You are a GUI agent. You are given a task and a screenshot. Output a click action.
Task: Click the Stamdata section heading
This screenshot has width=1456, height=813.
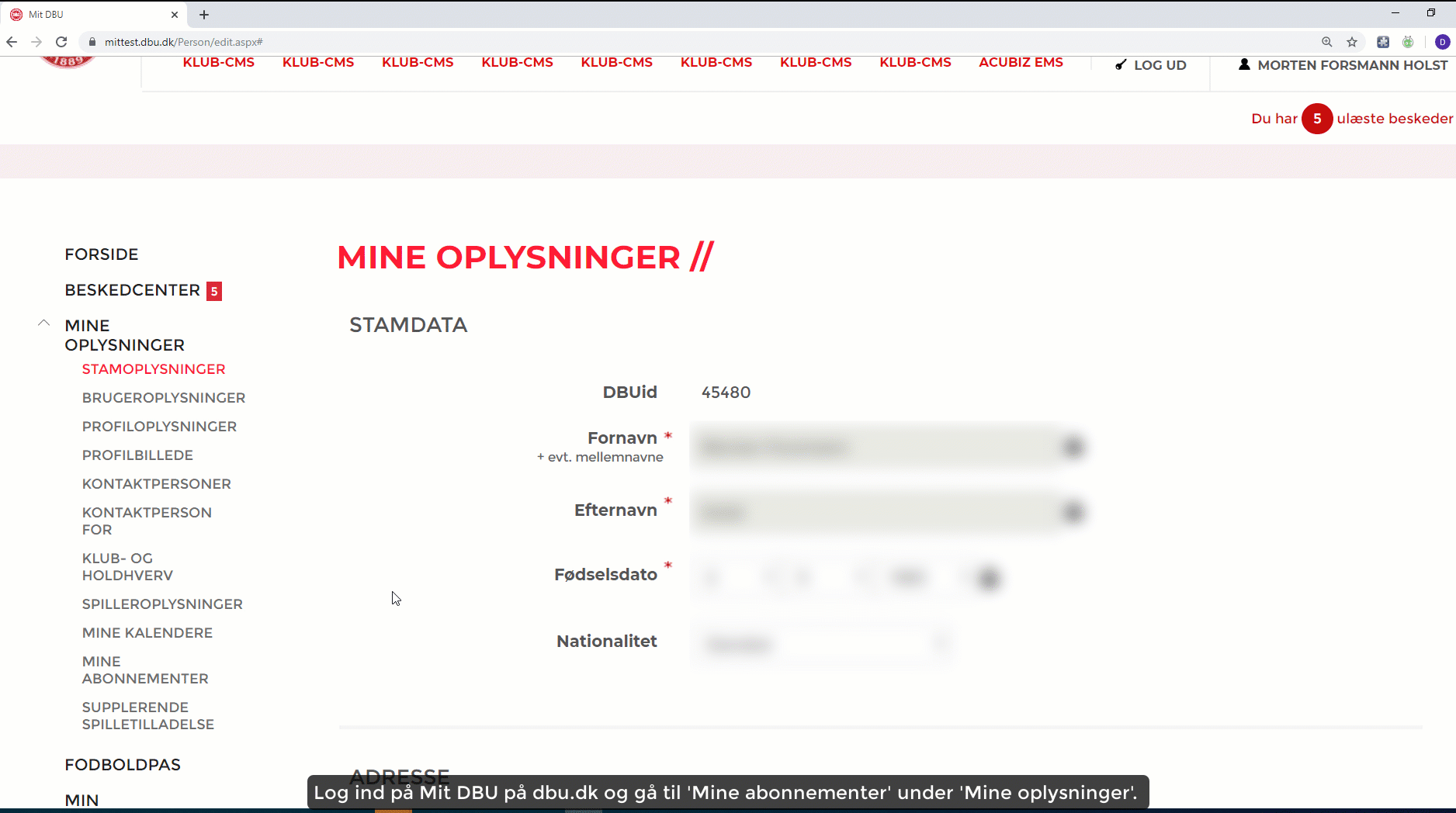[x=408, y=325]
